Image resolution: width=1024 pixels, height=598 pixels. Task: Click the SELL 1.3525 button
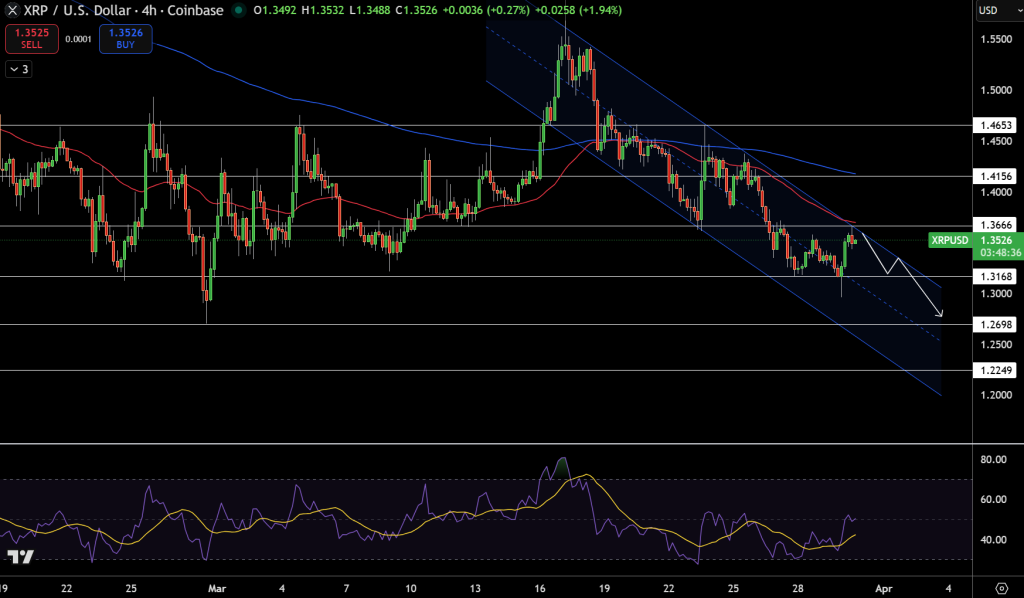pos(29,40)
